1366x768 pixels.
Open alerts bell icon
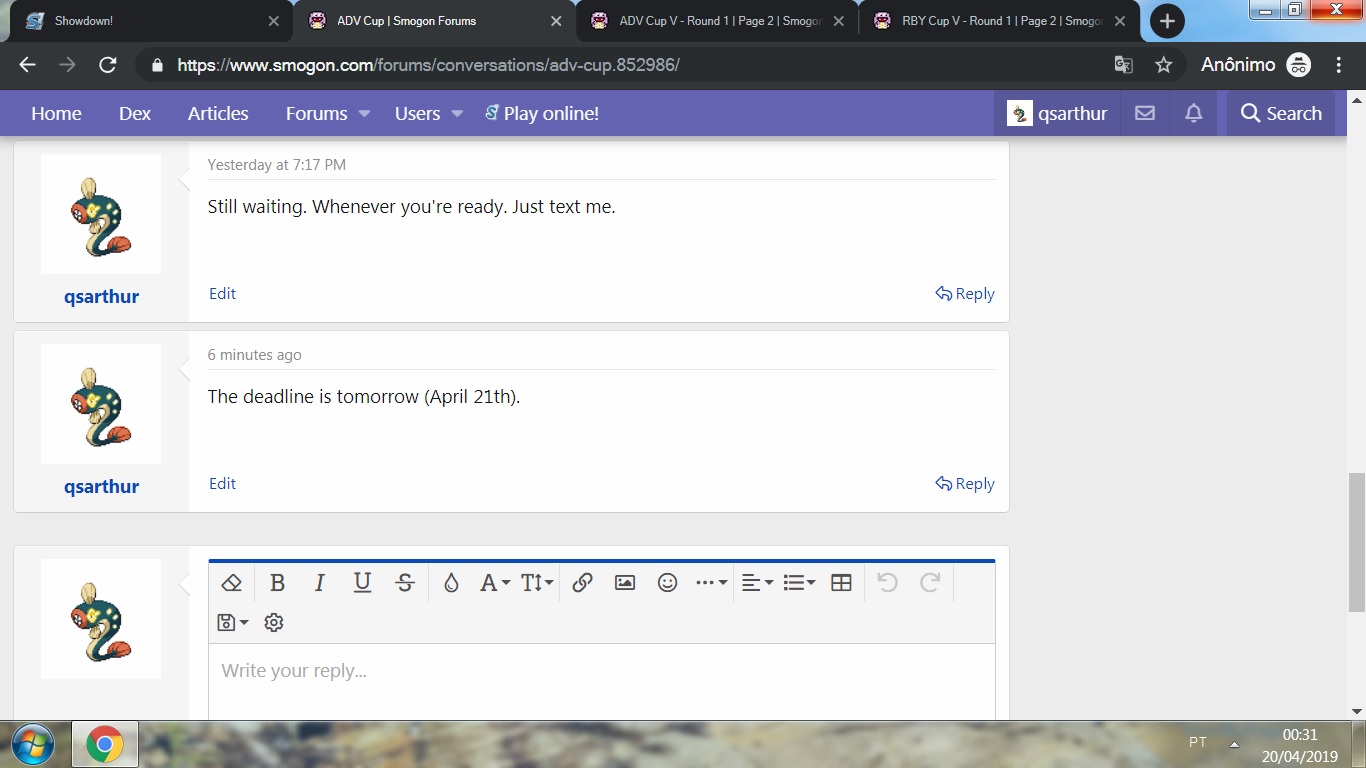[x=1193, y=114]
